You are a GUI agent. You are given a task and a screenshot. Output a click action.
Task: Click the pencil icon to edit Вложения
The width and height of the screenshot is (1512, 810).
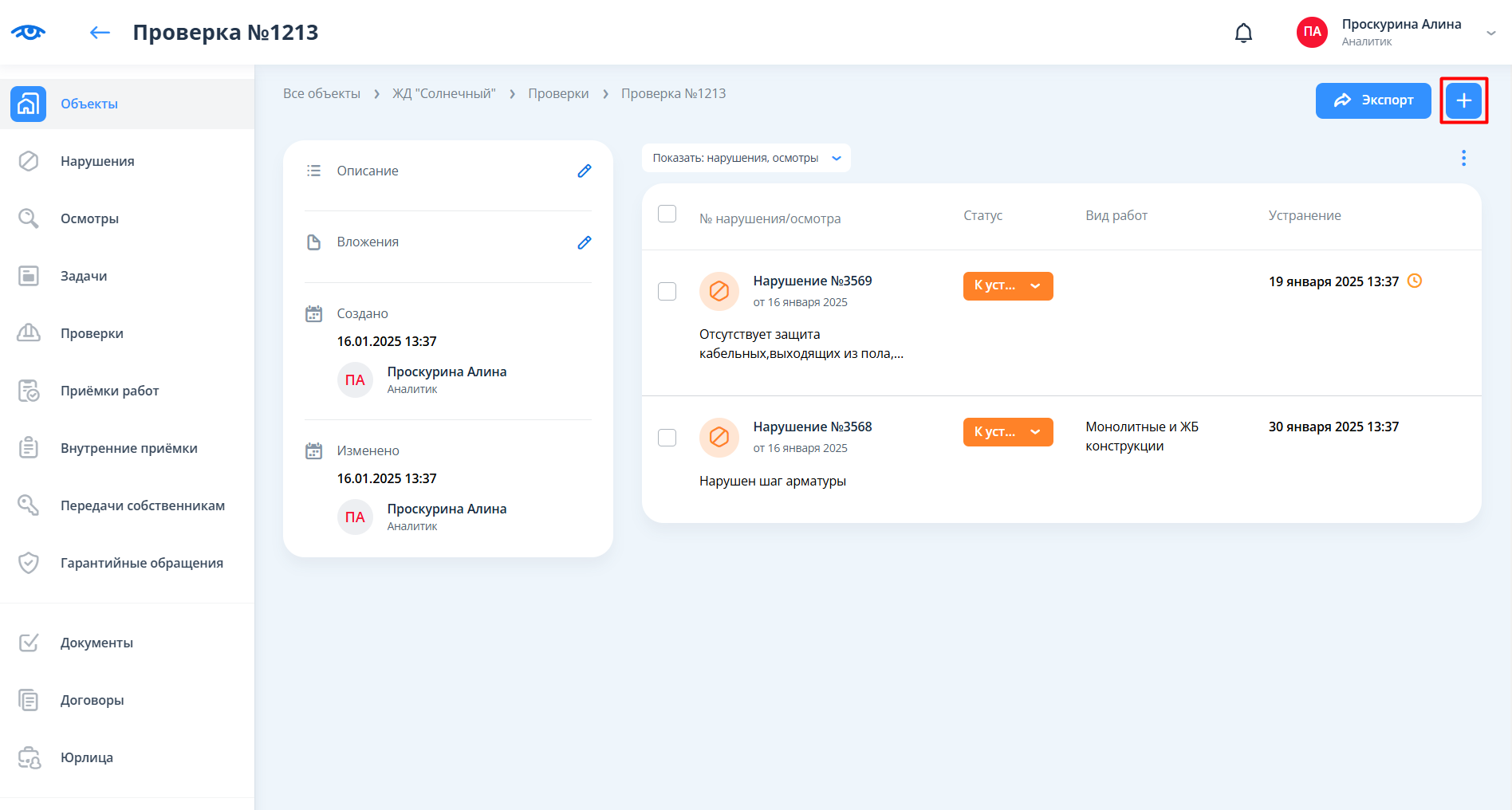(584, 242)
